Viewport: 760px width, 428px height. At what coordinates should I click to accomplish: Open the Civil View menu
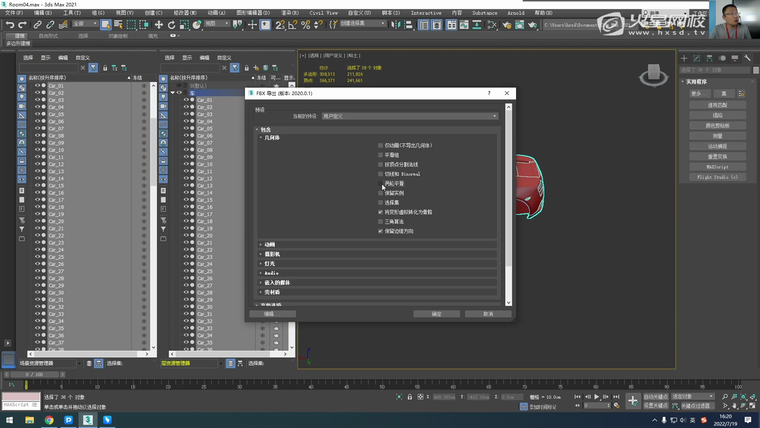(324, 13)
